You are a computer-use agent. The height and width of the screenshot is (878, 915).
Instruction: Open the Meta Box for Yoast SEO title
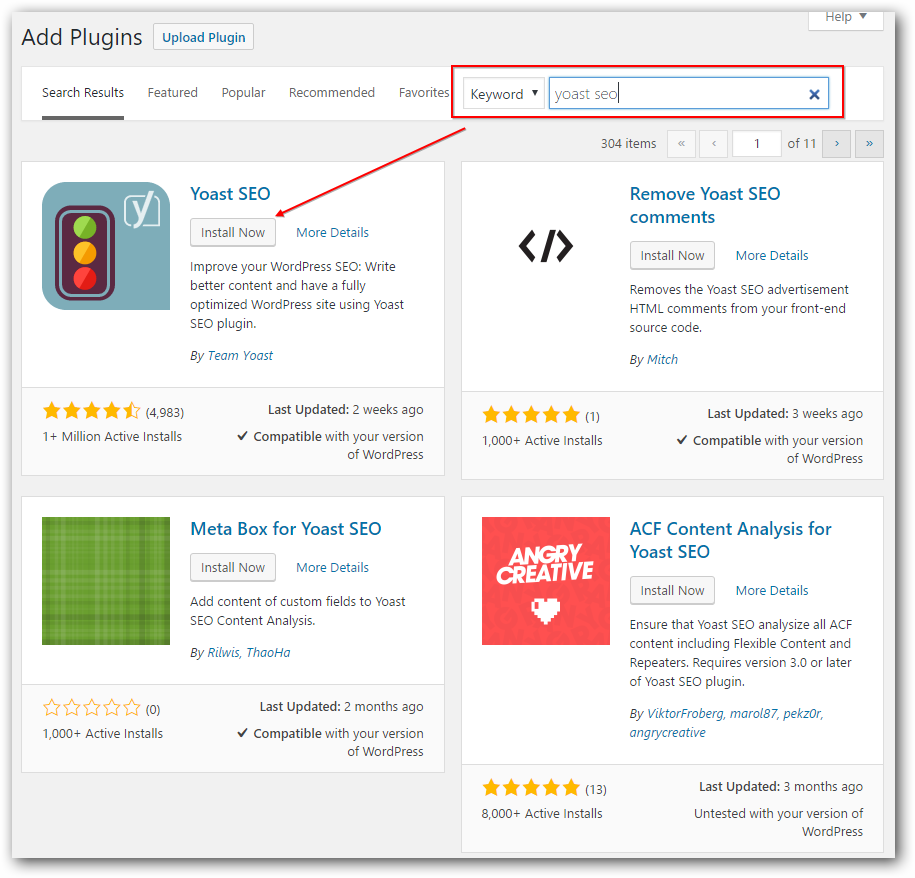point(286,529)
